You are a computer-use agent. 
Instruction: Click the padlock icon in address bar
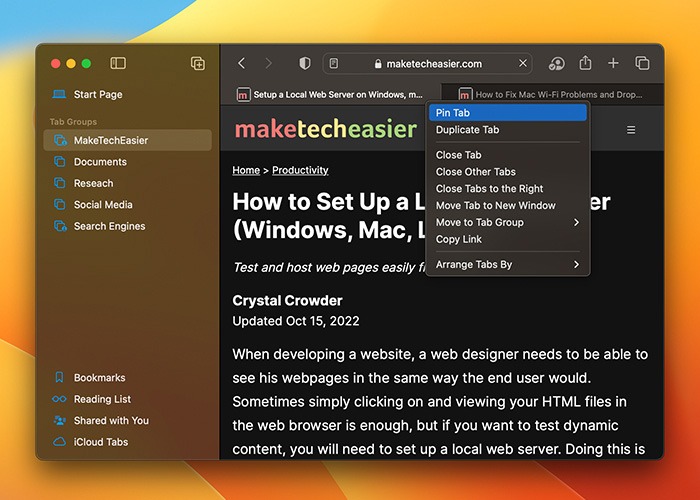tap(378, 64)
